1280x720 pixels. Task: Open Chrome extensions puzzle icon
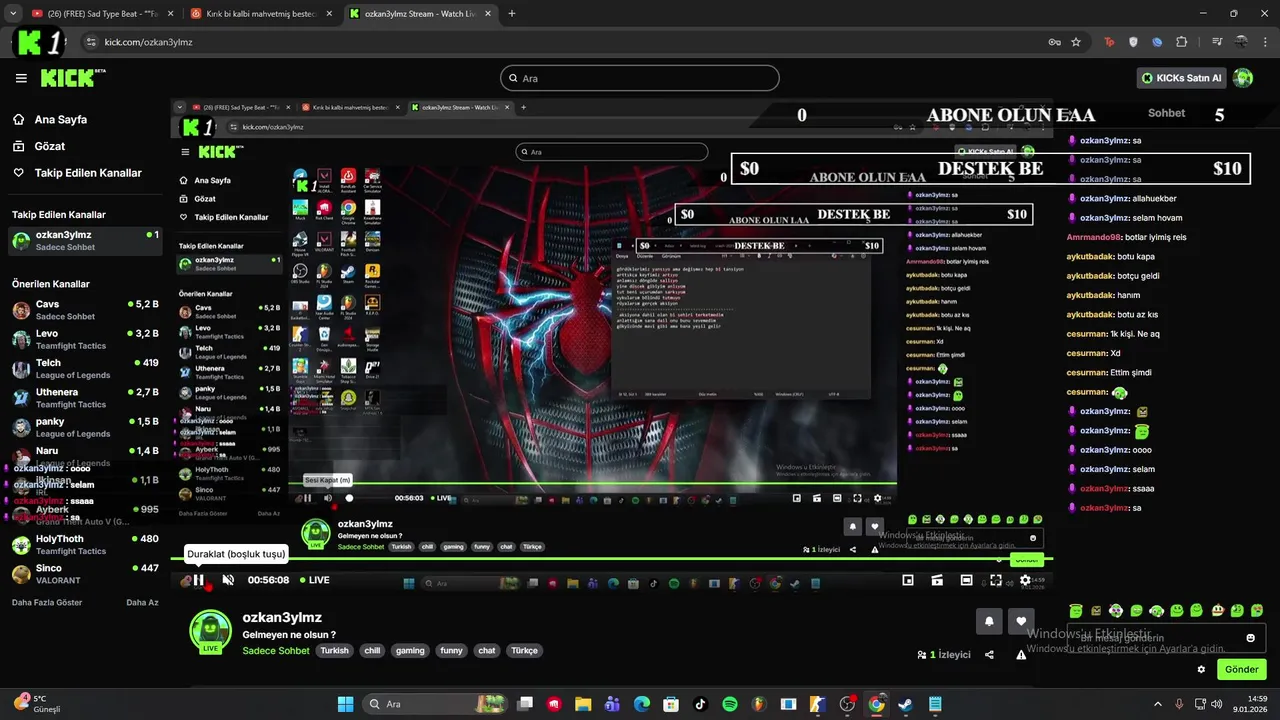coord(1182,42)
